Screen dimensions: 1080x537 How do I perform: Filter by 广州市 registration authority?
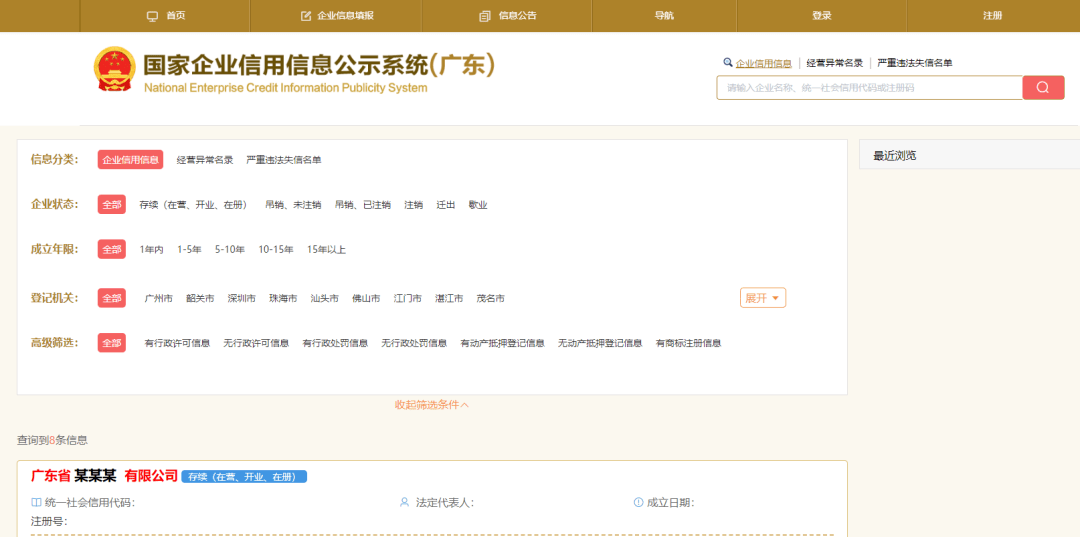tap(158, 299)
